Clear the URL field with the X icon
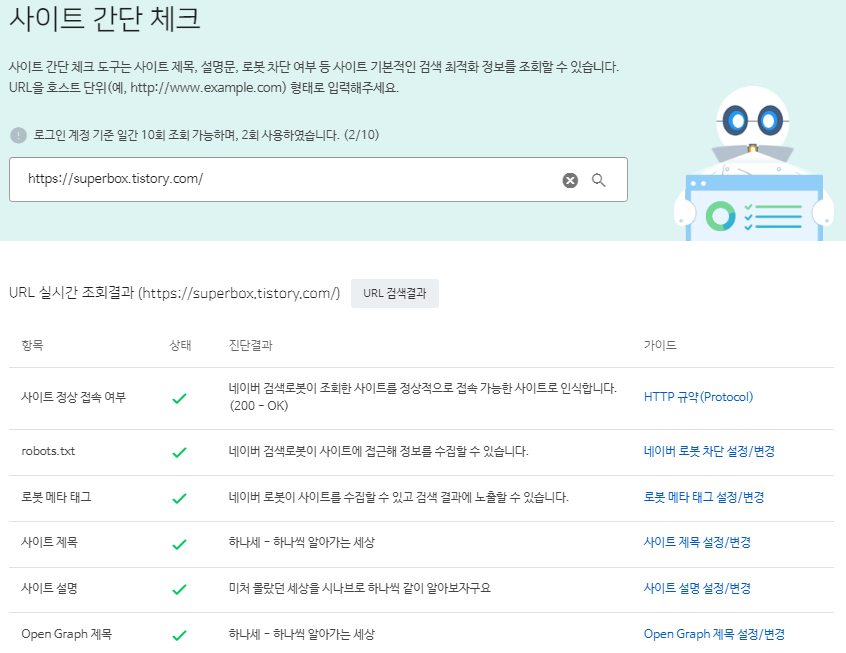This screenshot has width=846, height=653. click(570, 180)
